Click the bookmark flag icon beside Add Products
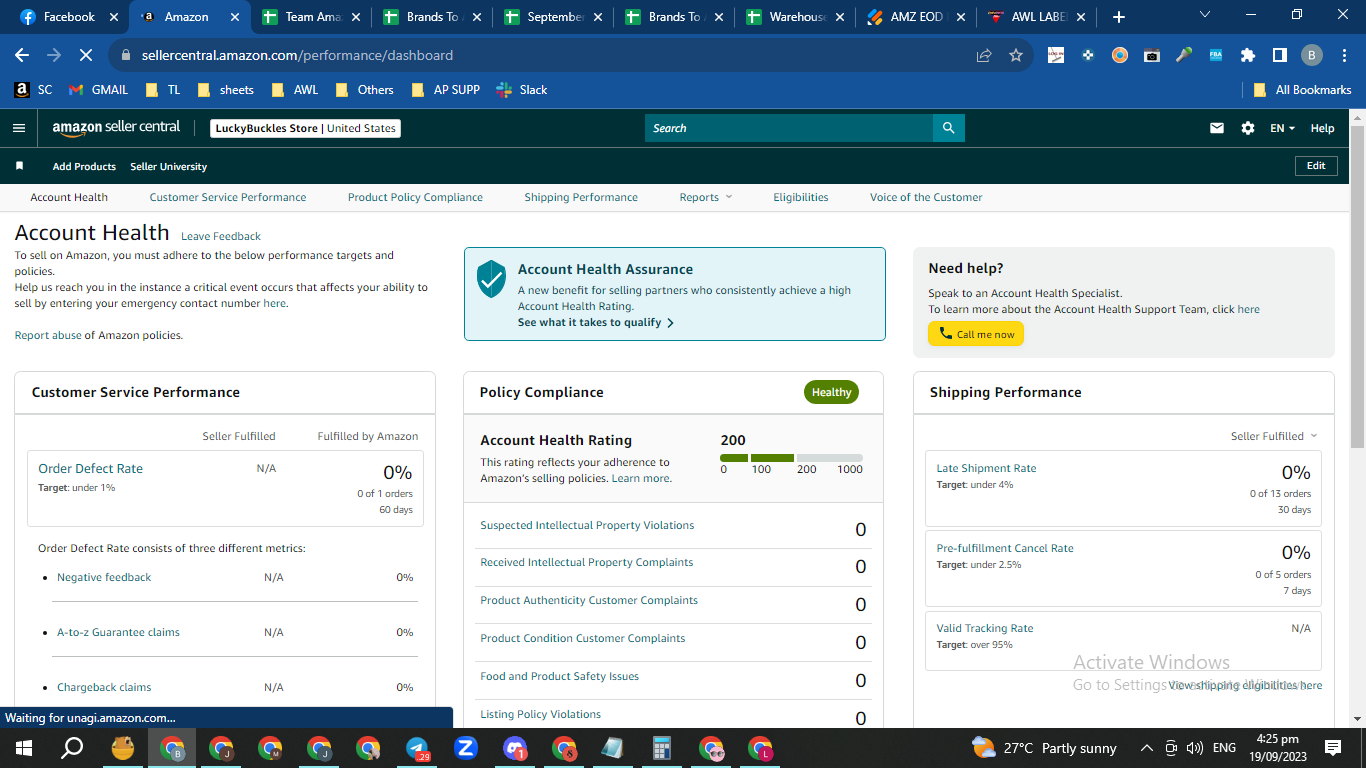This screenshot has height=768, width=1366. pos(19,166)
